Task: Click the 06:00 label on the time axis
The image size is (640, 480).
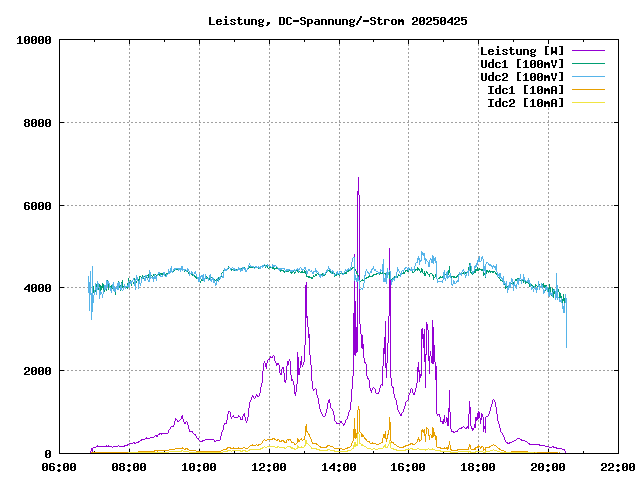Action: [x=60, y=467]
